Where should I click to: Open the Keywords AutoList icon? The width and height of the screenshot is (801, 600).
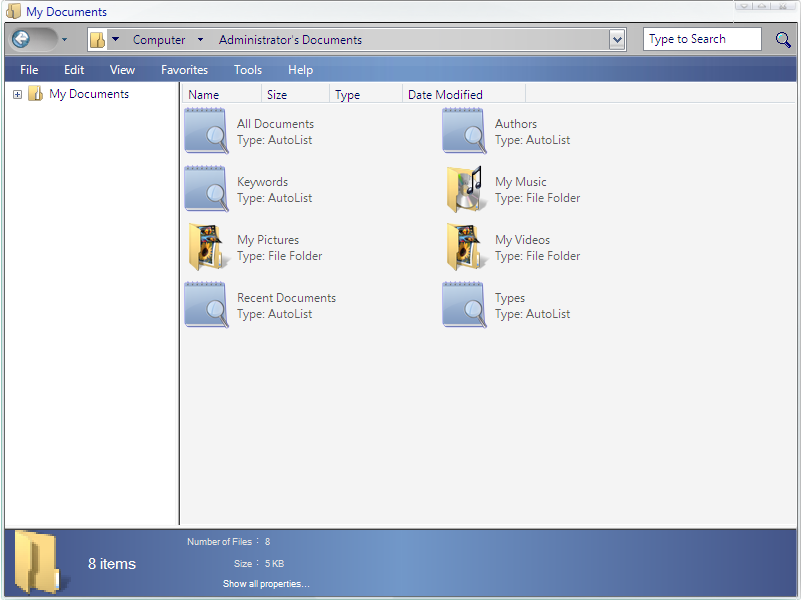(x=206, y=190)
